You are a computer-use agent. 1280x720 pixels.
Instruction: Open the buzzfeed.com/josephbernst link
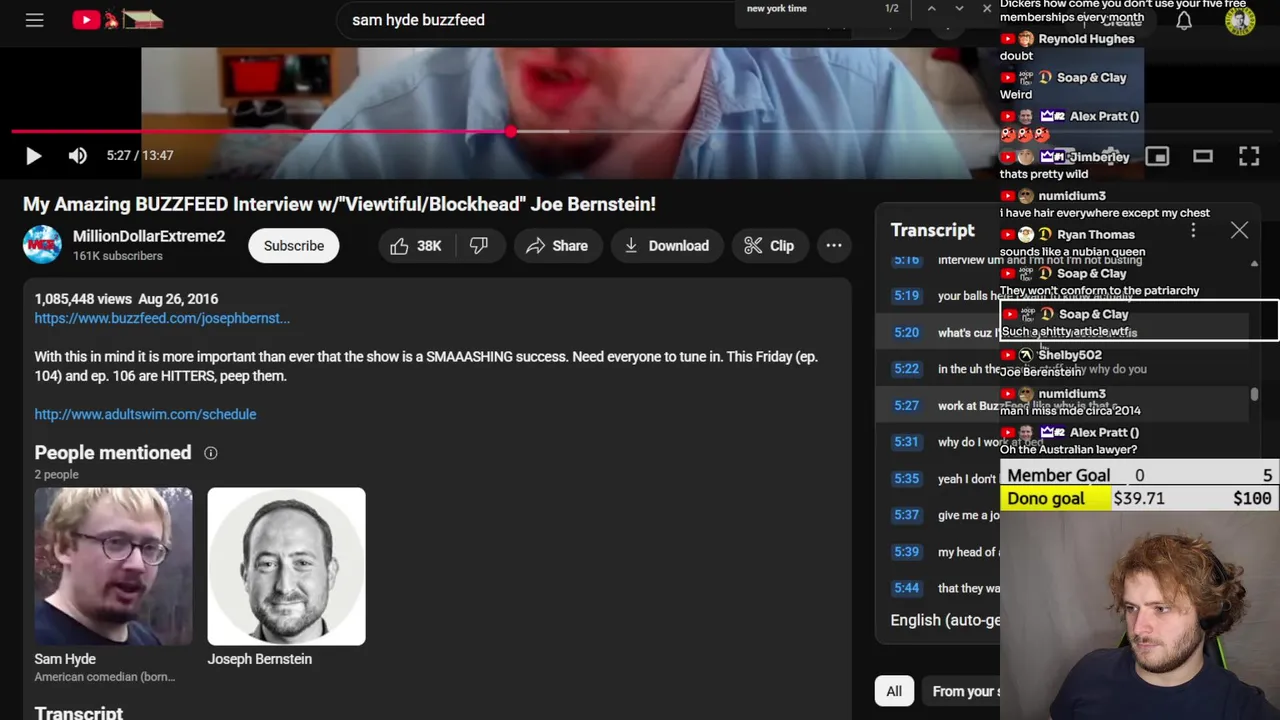click(162, 318)
